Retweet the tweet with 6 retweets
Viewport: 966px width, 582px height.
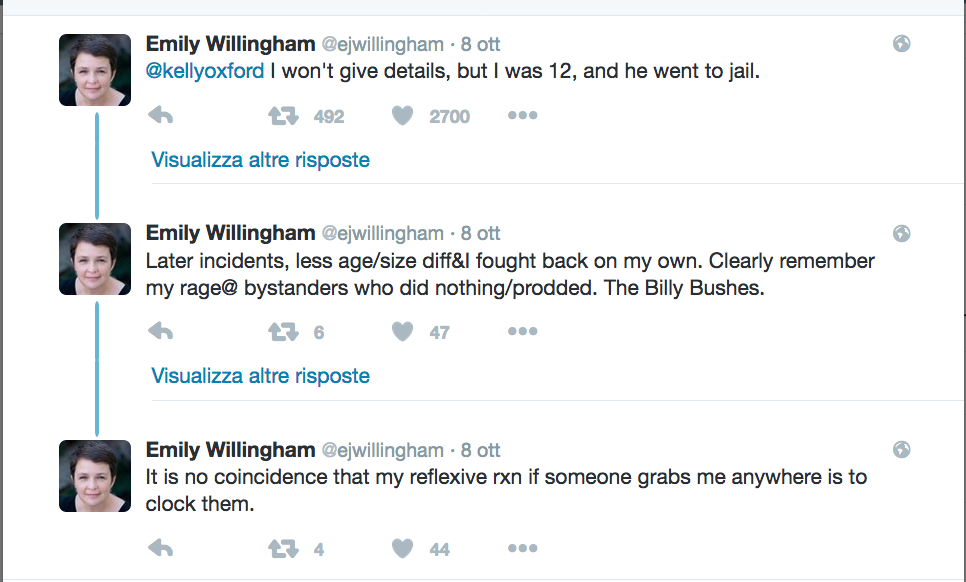pos(284,332)
